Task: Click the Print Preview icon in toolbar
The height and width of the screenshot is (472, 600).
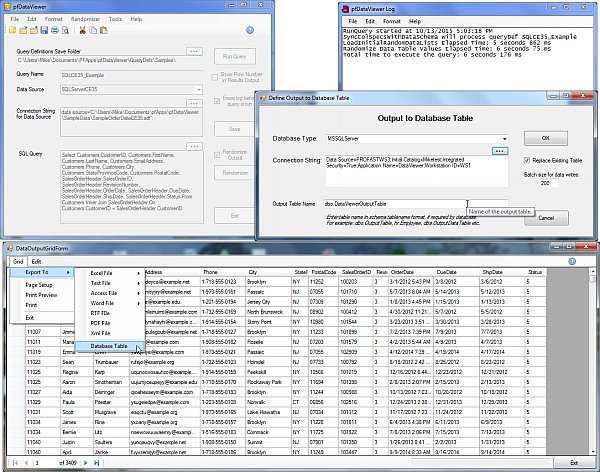Action: (65, 30)
